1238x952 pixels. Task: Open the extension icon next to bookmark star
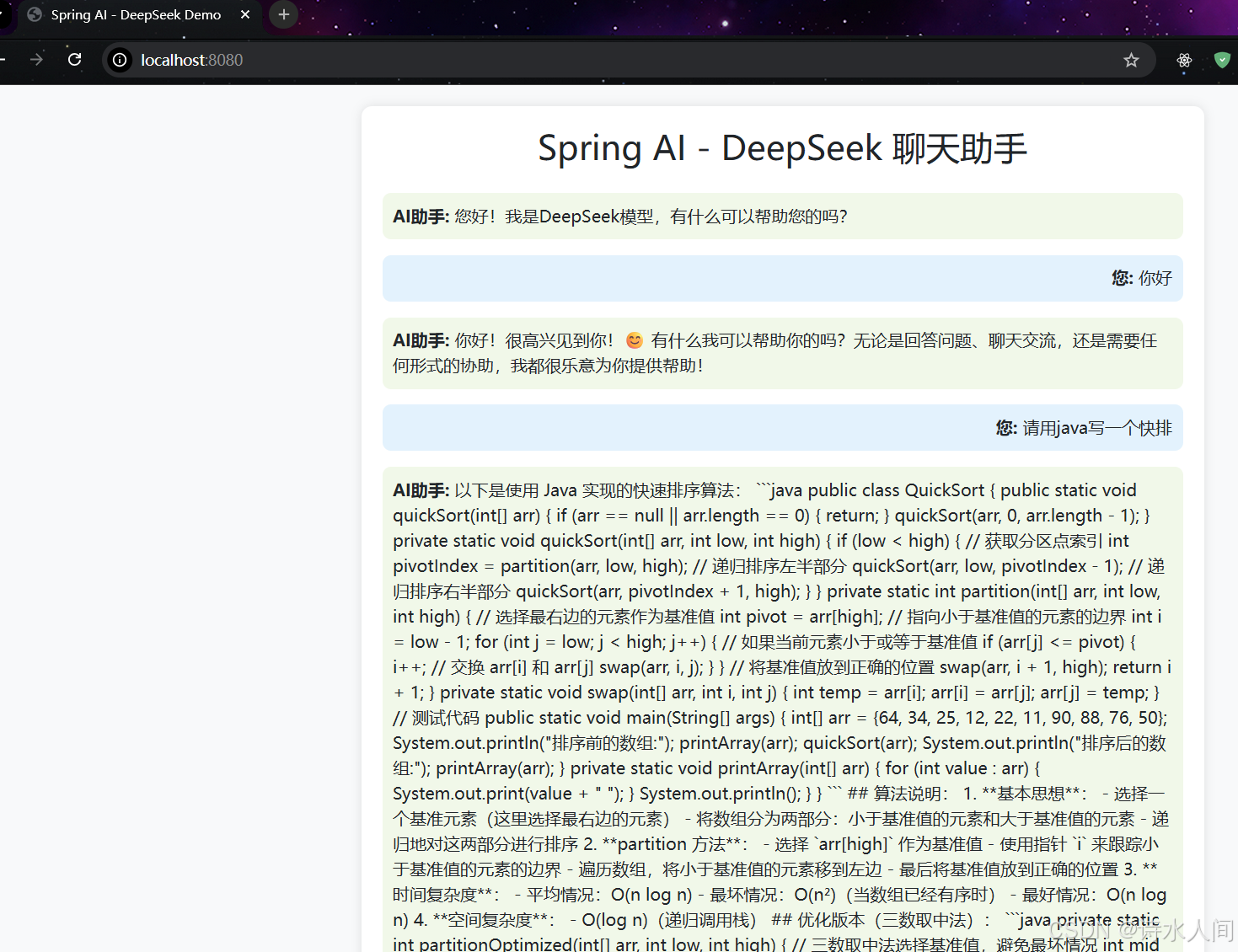point(1184,60)
